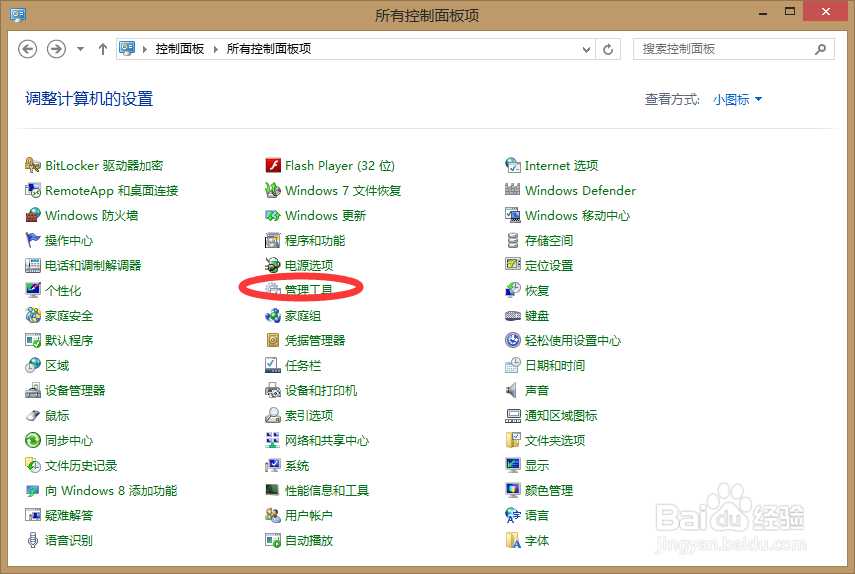
Task: Open the BitLocker 驱动器加密 icon
Action: [33, 165]
